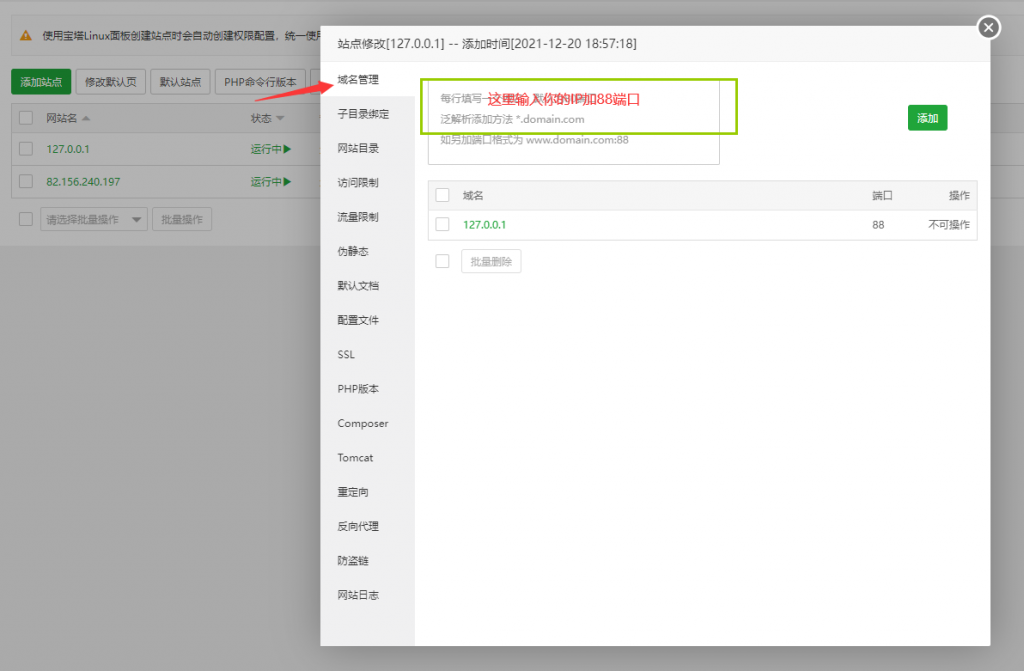Screen dimensions: 1024x671
Task: Select all domains with the header checkbox
Action: tap(442, 196)
